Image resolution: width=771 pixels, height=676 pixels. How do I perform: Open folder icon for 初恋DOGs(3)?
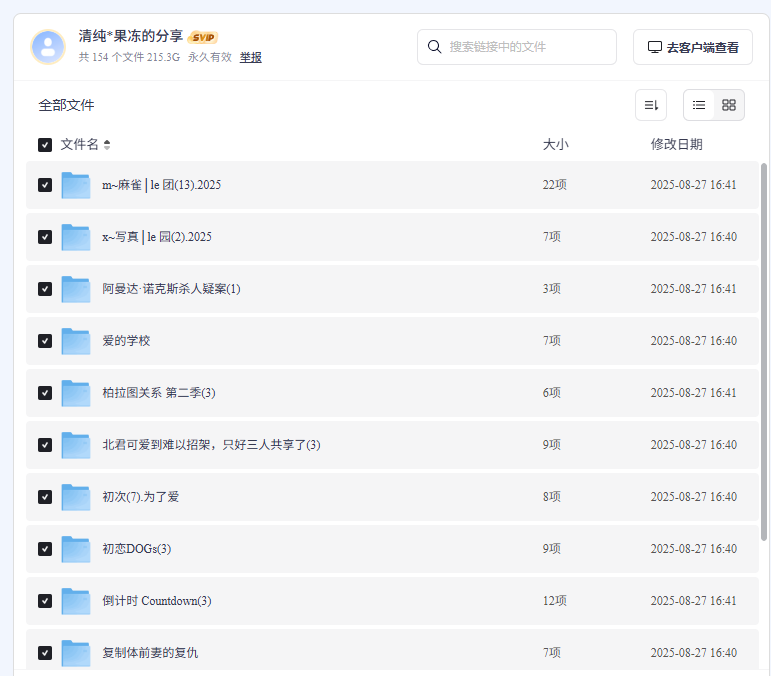click(x=76, y=549)
